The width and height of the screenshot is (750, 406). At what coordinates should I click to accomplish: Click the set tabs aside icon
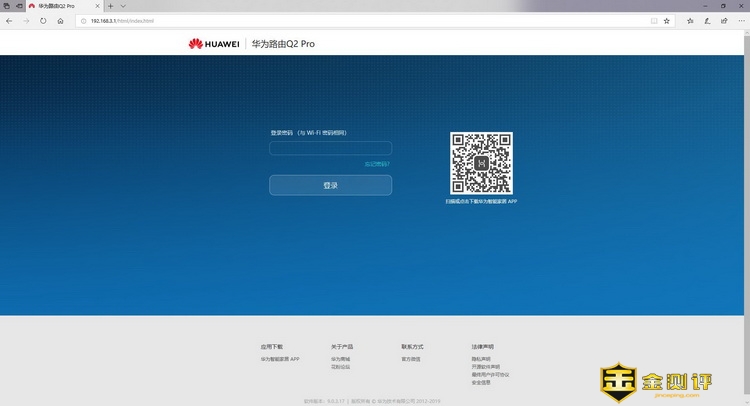tap(20, 6)
